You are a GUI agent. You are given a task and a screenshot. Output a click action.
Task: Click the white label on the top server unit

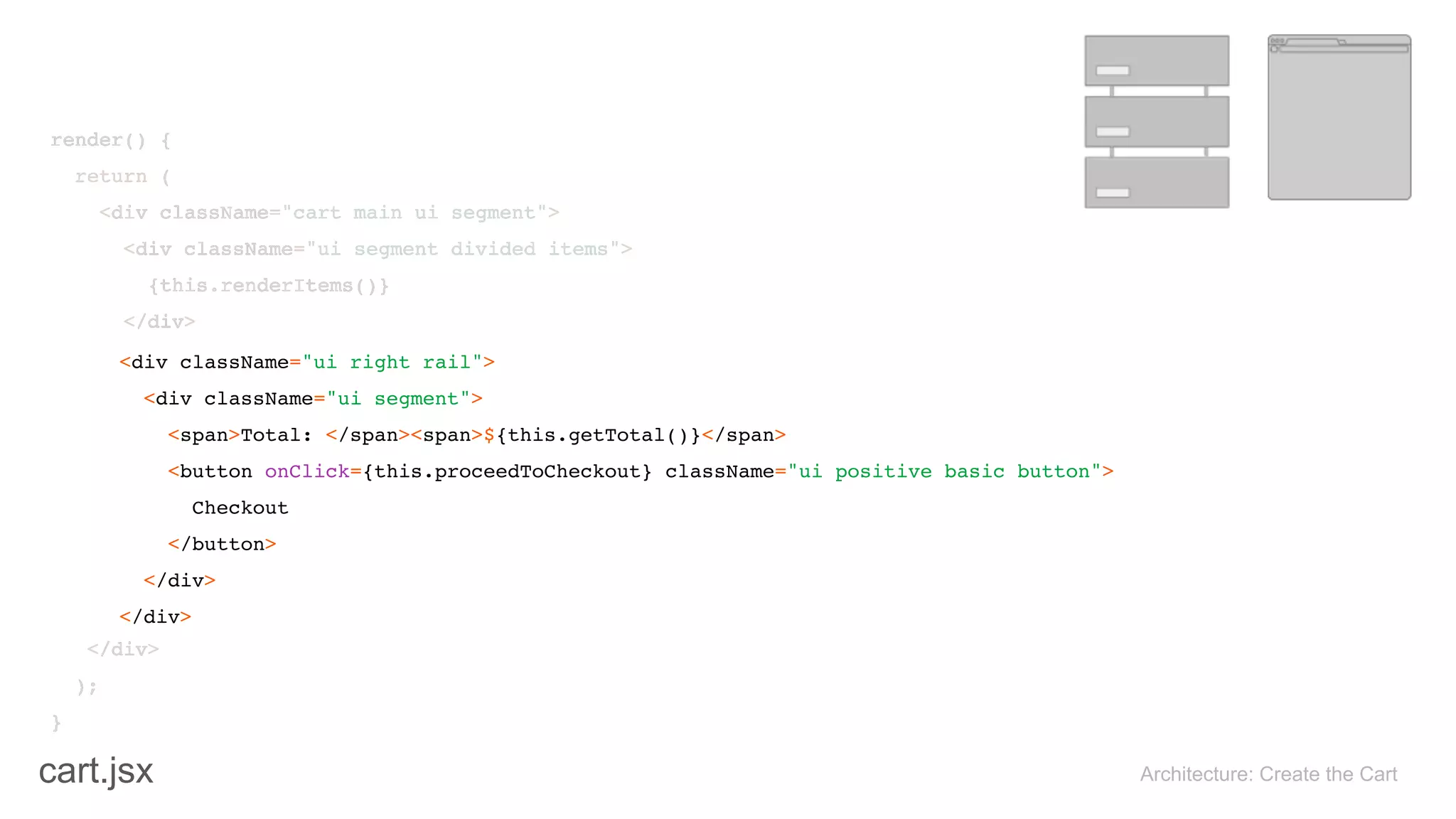point(1113,70)
